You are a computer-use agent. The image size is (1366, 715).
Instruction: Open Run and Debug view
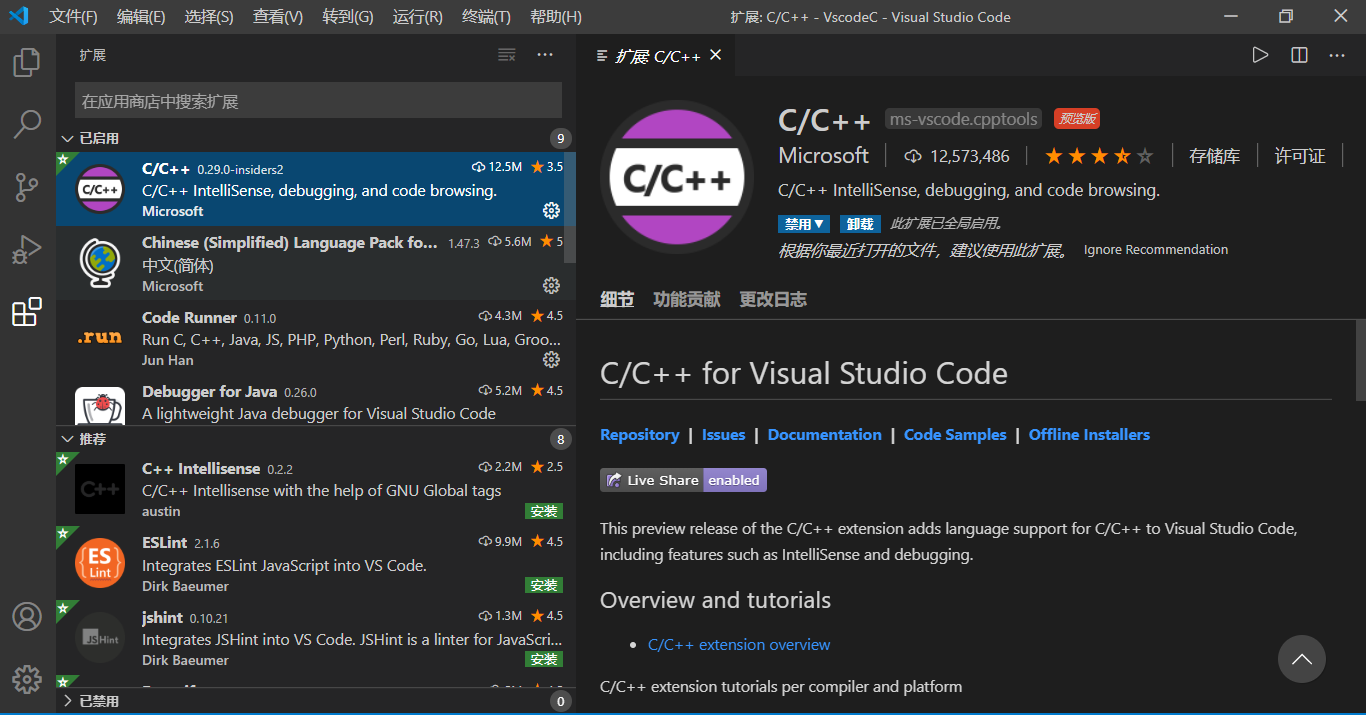click(27, 249)
